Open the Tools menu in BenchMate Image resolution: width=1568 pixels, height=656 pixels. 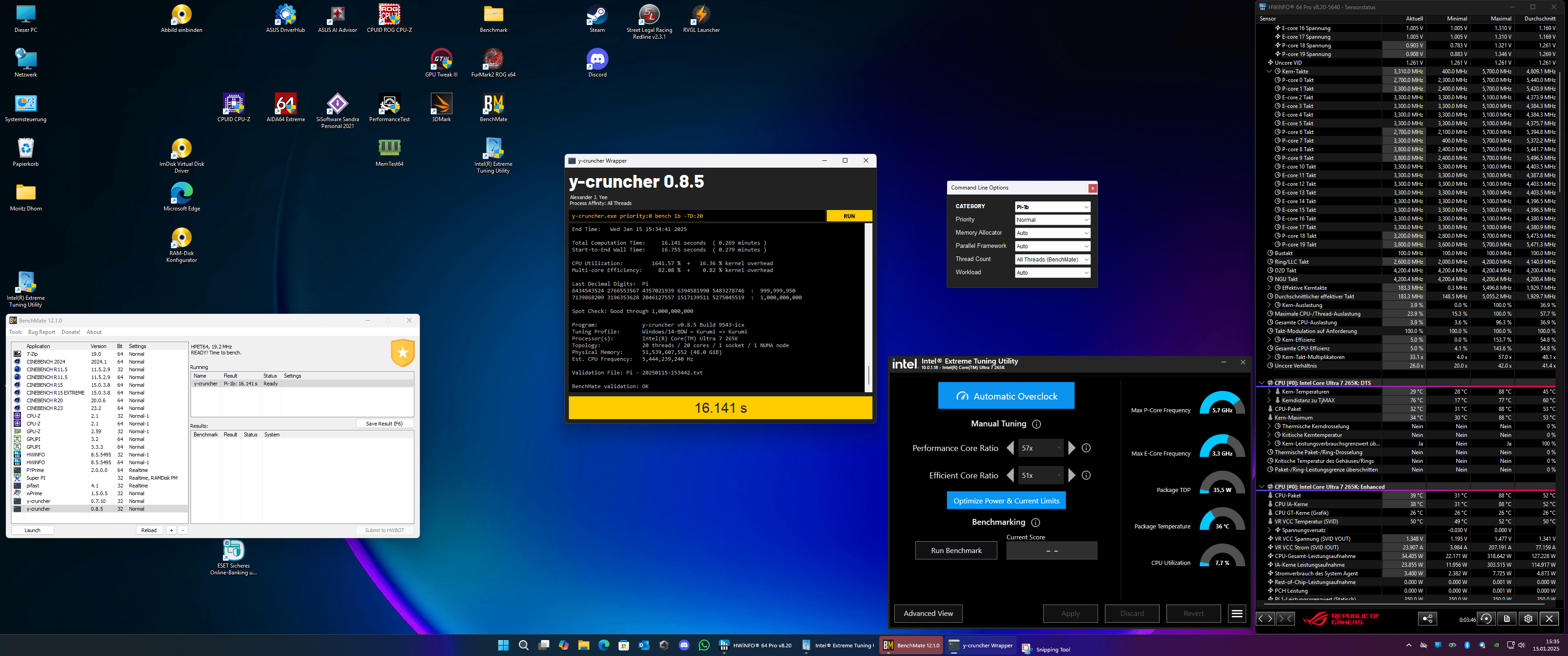point(15,332)
